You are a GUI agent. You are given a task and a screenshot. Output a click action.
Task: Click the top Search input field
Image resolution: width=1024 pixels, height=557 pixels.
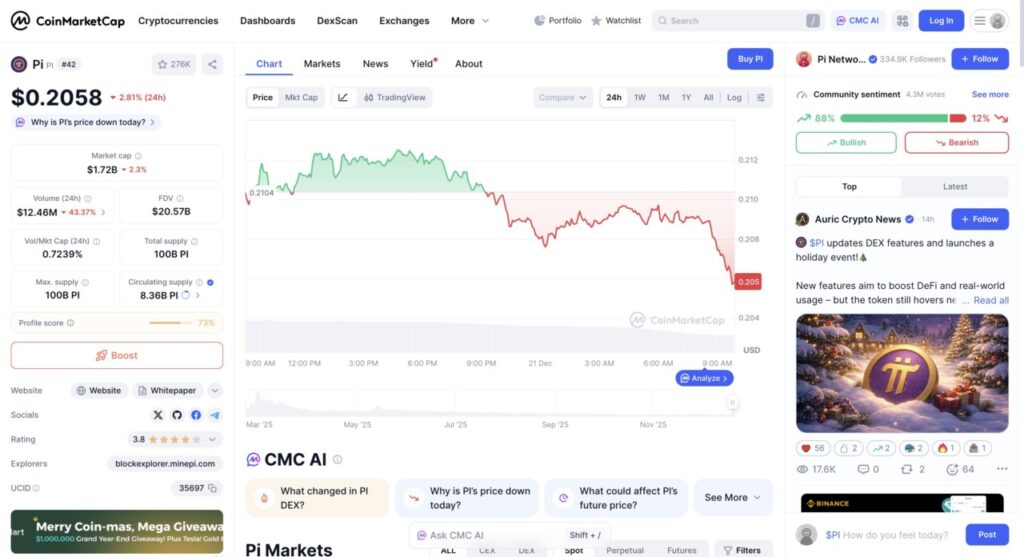point(735,20)
